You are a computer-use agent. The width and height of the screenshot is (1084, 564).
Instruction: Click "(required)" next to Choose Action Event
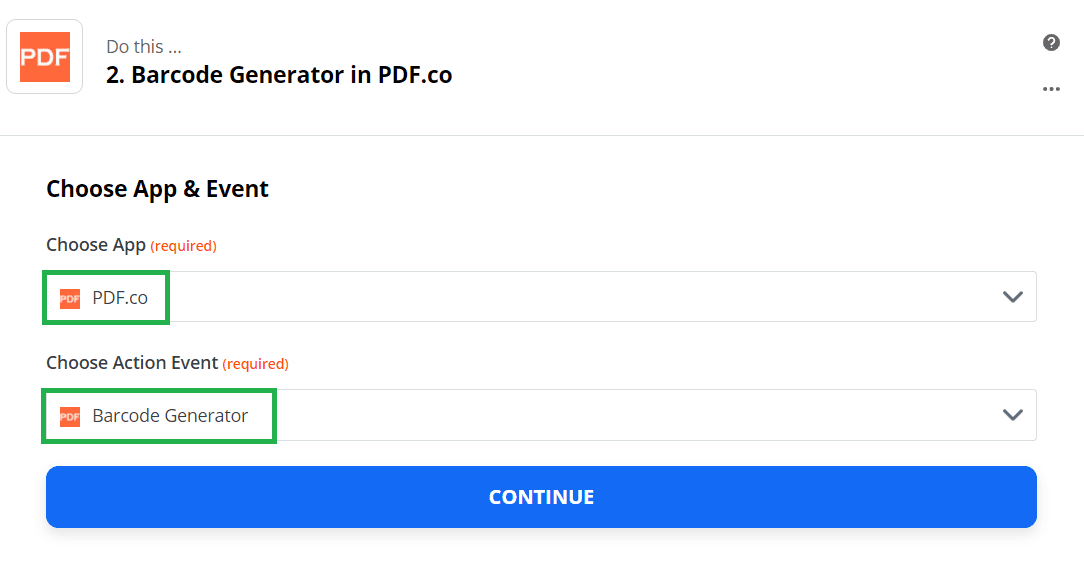(x=256, y=364)
